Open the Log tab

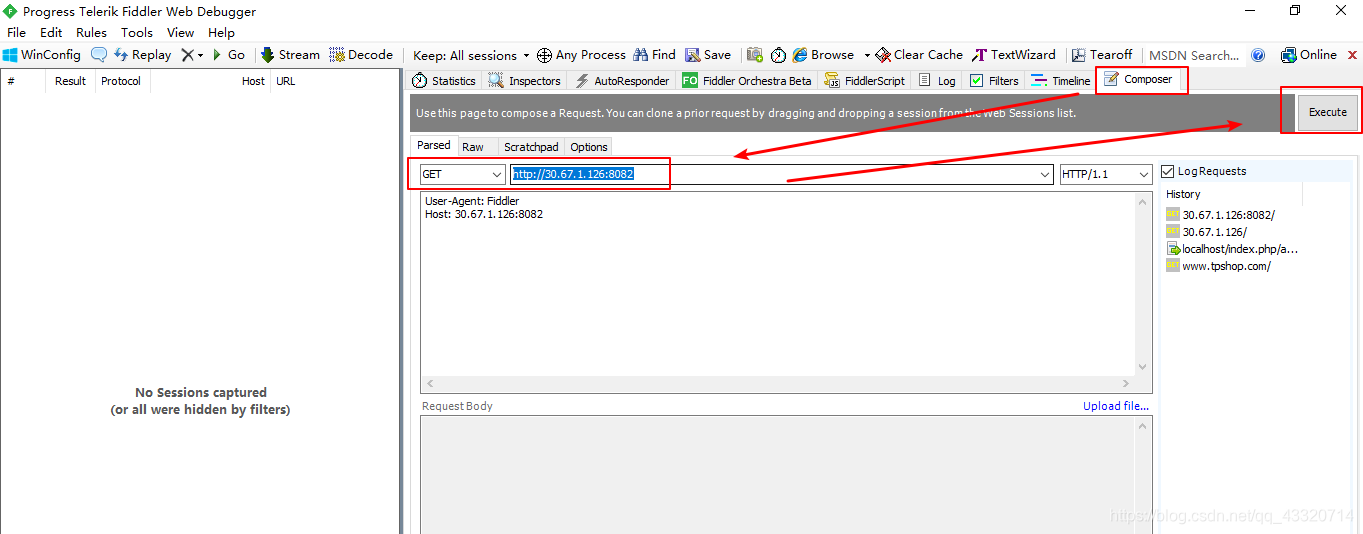click(x=937, y=81)
